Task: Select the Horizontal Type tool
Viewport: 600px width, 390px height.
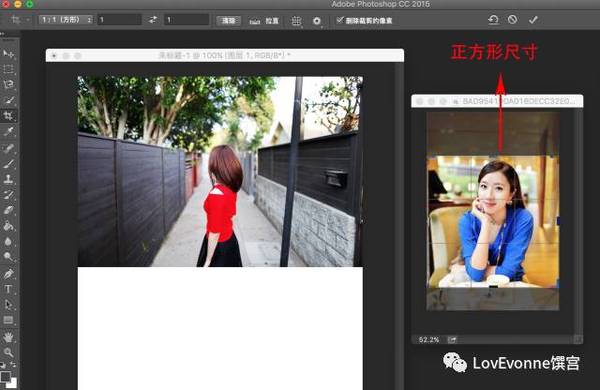Action: pos(8,289)
